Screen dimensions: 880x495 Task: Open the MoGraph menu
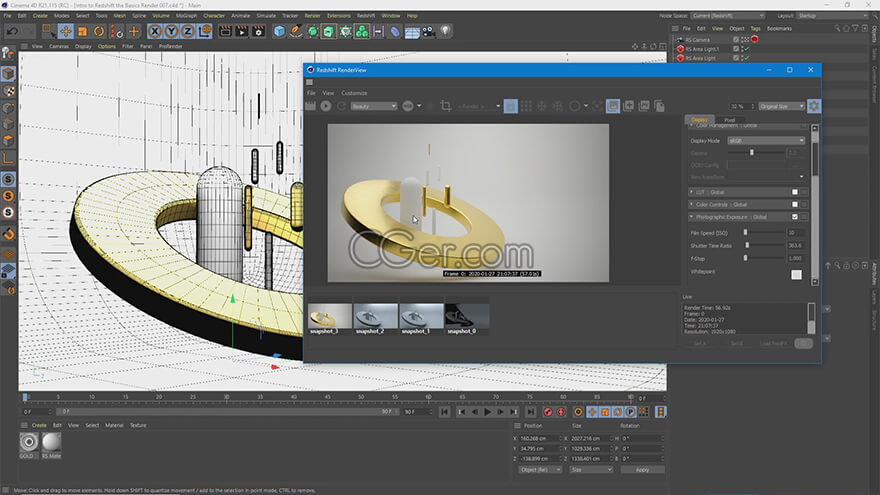pyautogui.click(x=186, y=16)
